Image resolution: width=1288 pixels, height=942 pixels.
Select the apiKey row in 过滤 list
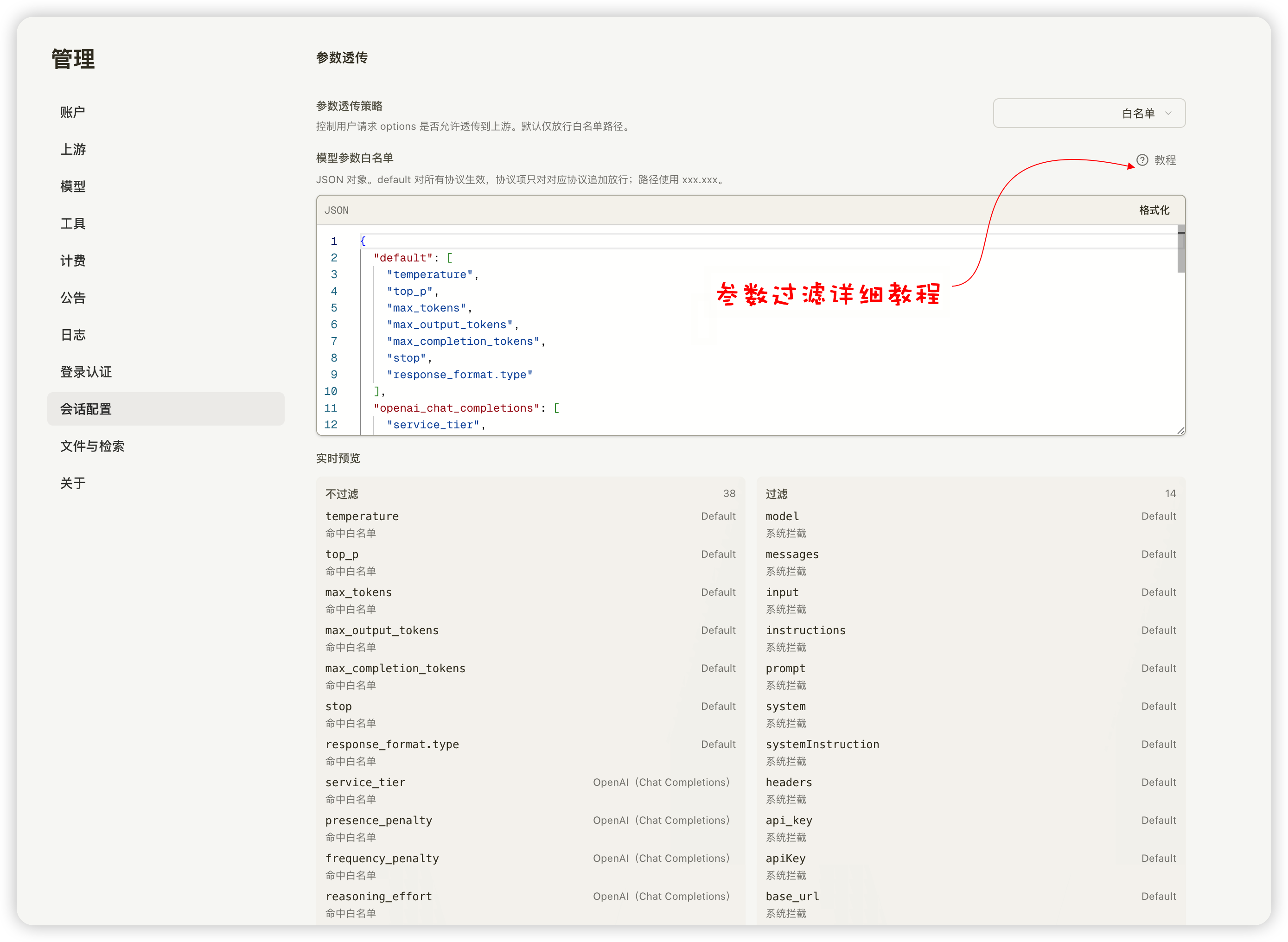coord(970,867)
